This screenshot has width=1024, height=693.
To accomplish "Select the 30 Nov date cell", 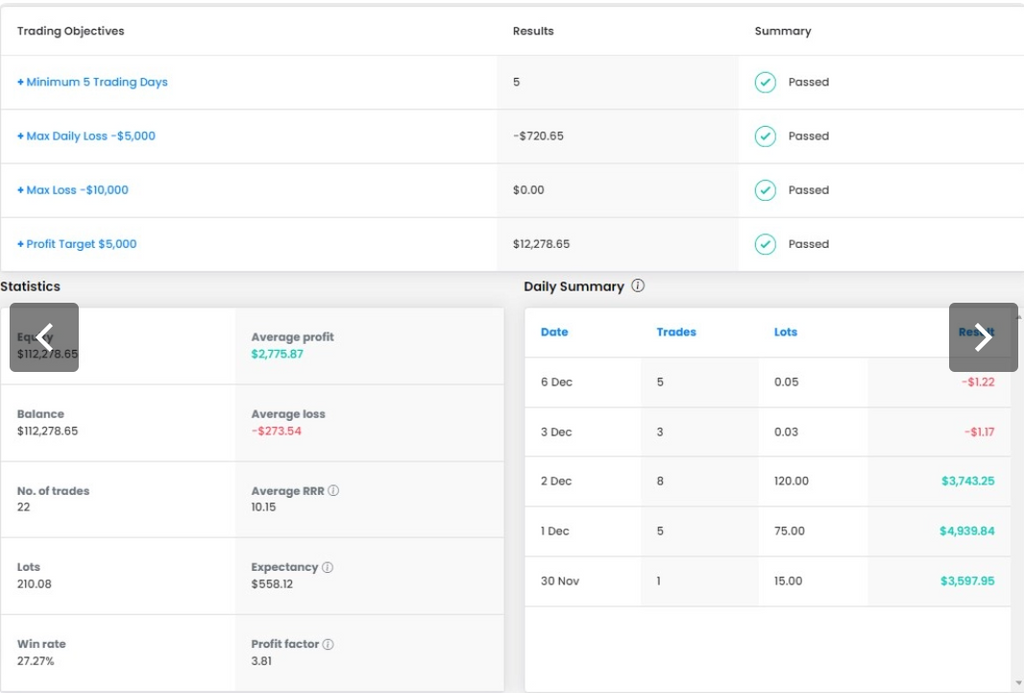I will (x=560, y=581).
